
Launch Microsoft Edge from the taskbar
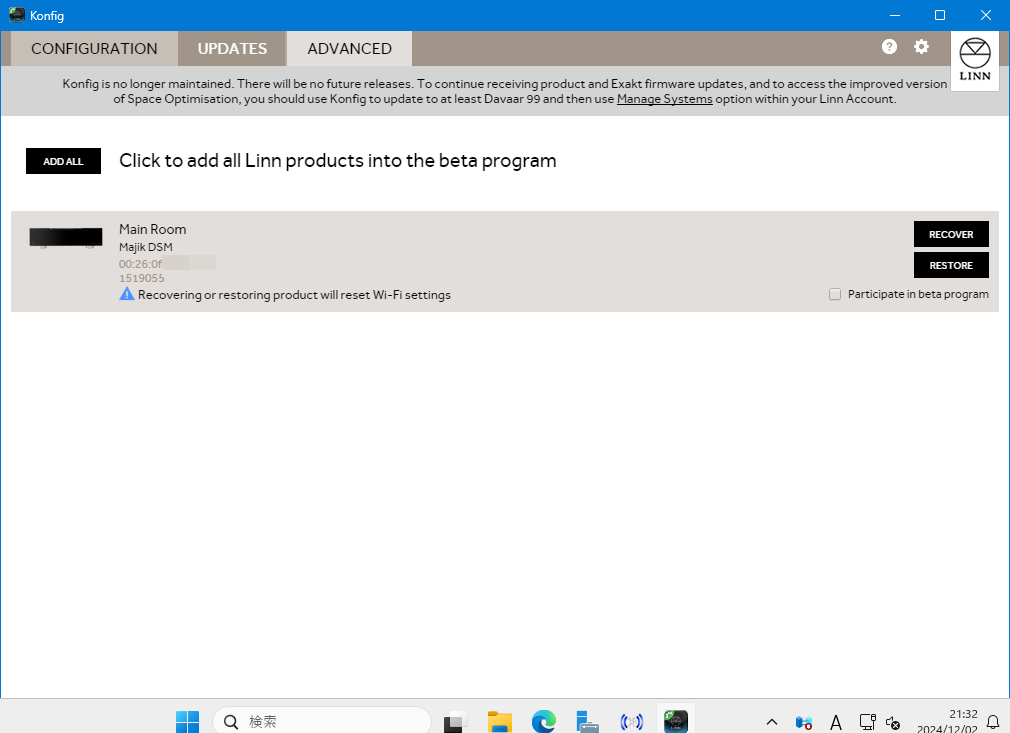tap(543, 721)
